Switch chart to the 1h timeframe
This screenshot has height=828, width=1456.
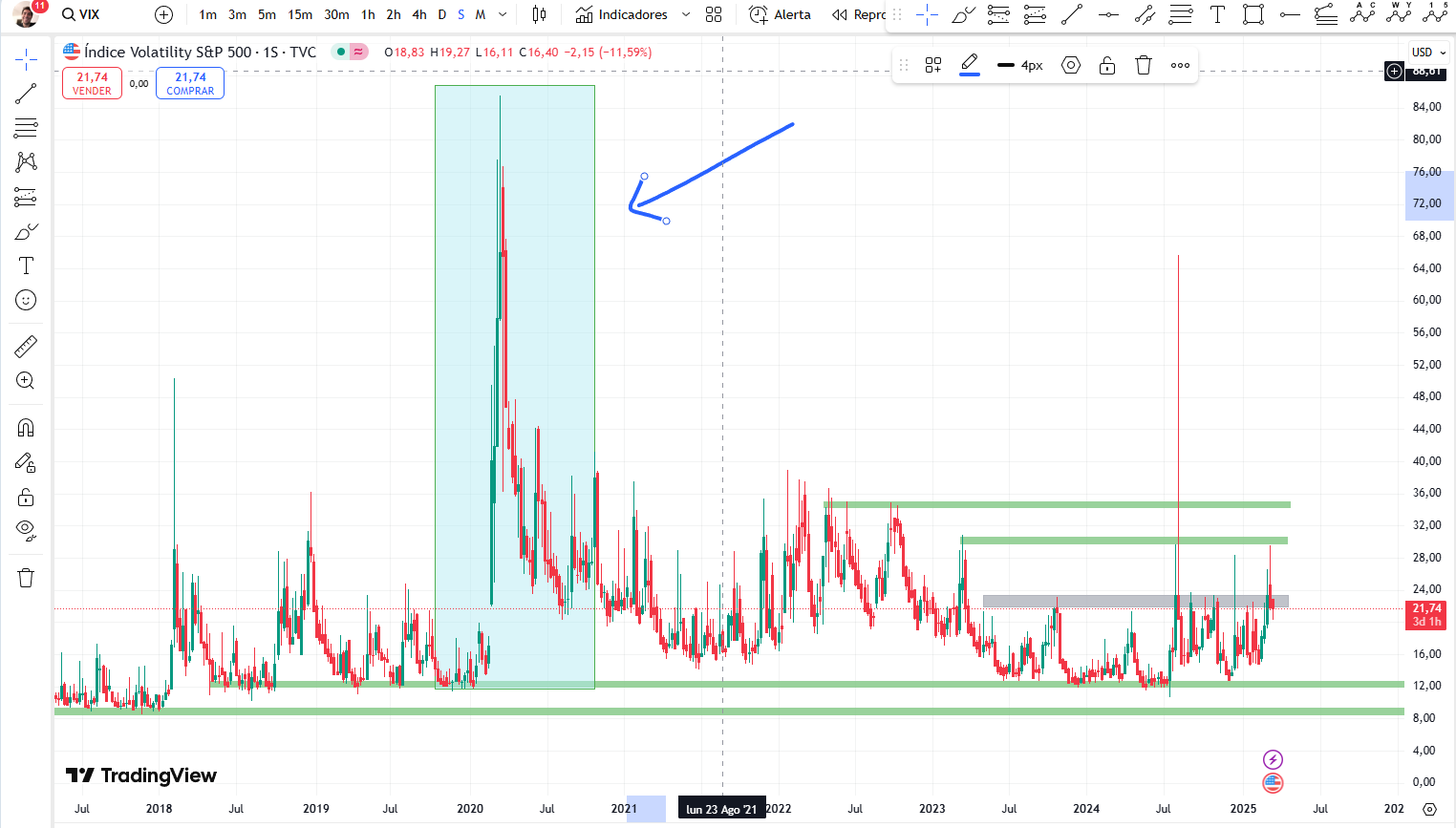368,14
